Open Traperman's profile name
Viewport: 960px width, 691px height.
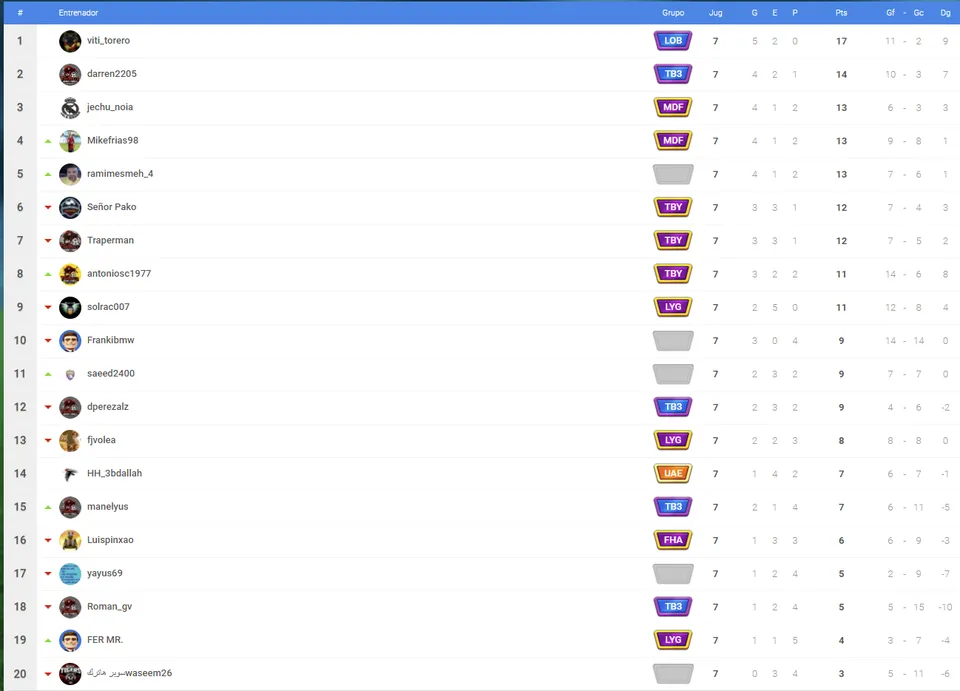(x=110, y=240)
